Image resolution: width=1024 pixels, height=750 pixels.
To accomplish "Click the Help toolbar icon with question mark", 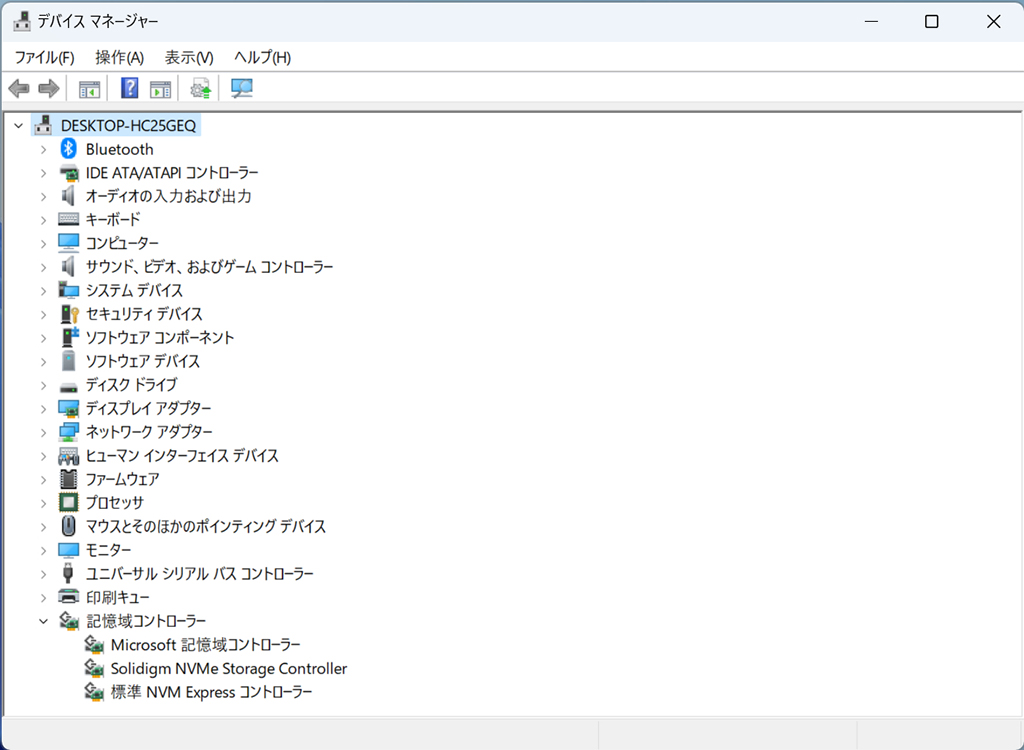I will click(x=129, y=88).
